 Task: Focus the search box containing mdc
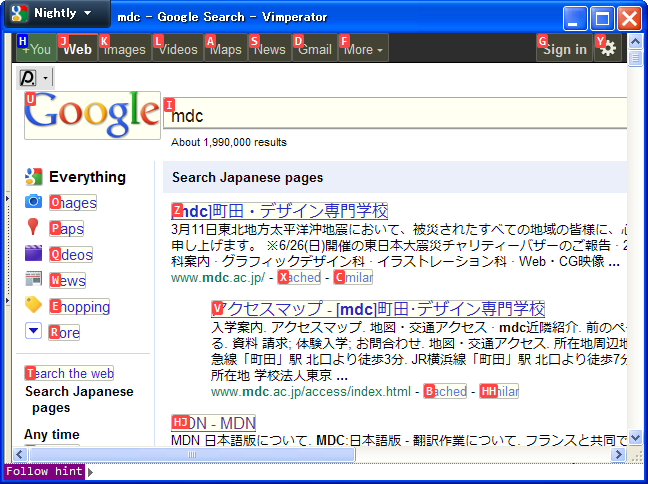pyautogui.click(x=395, y=113)
